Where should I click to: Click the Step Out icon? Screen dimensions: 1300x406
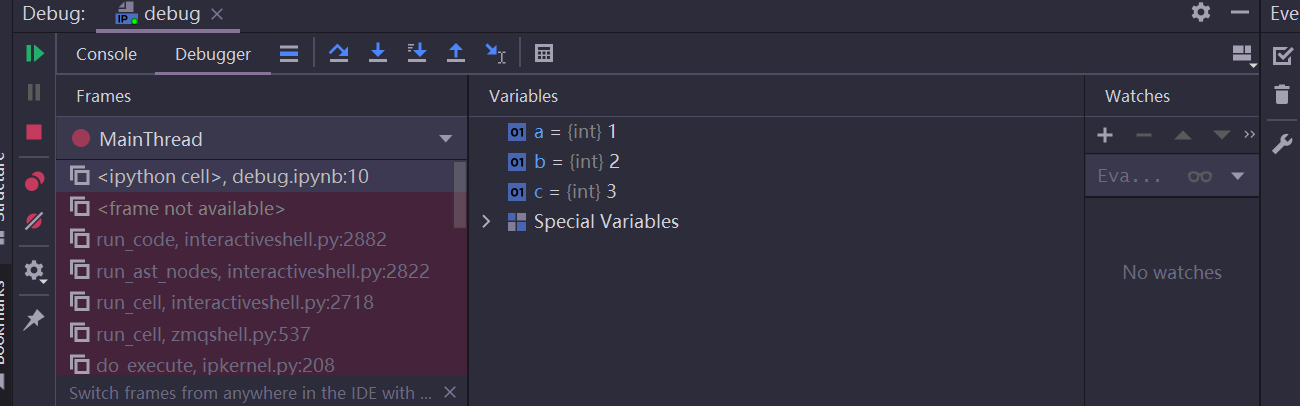point(456,54)
